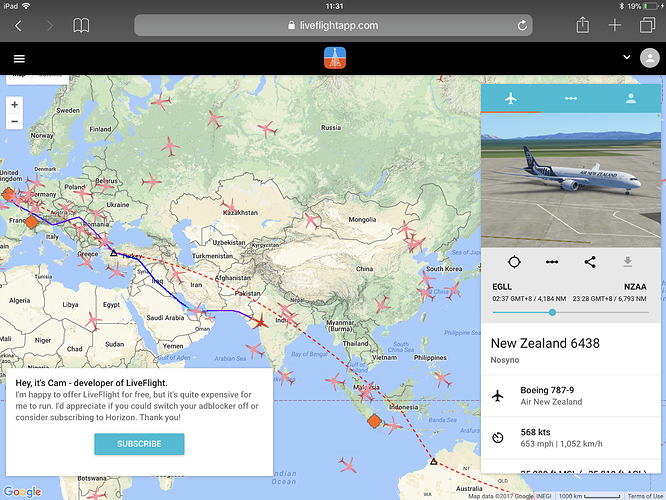Zoom in on the map with plus button
666x500 pixels.
pos(14,105)
